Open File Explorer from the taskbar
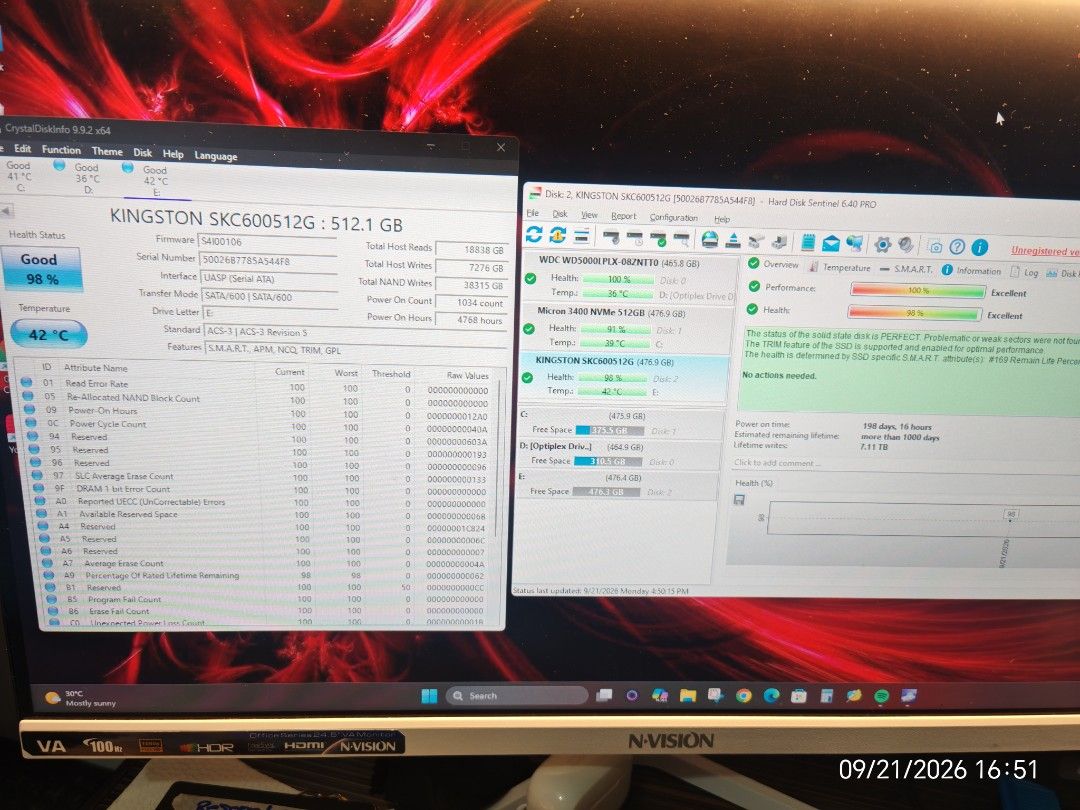 point(687,696)
